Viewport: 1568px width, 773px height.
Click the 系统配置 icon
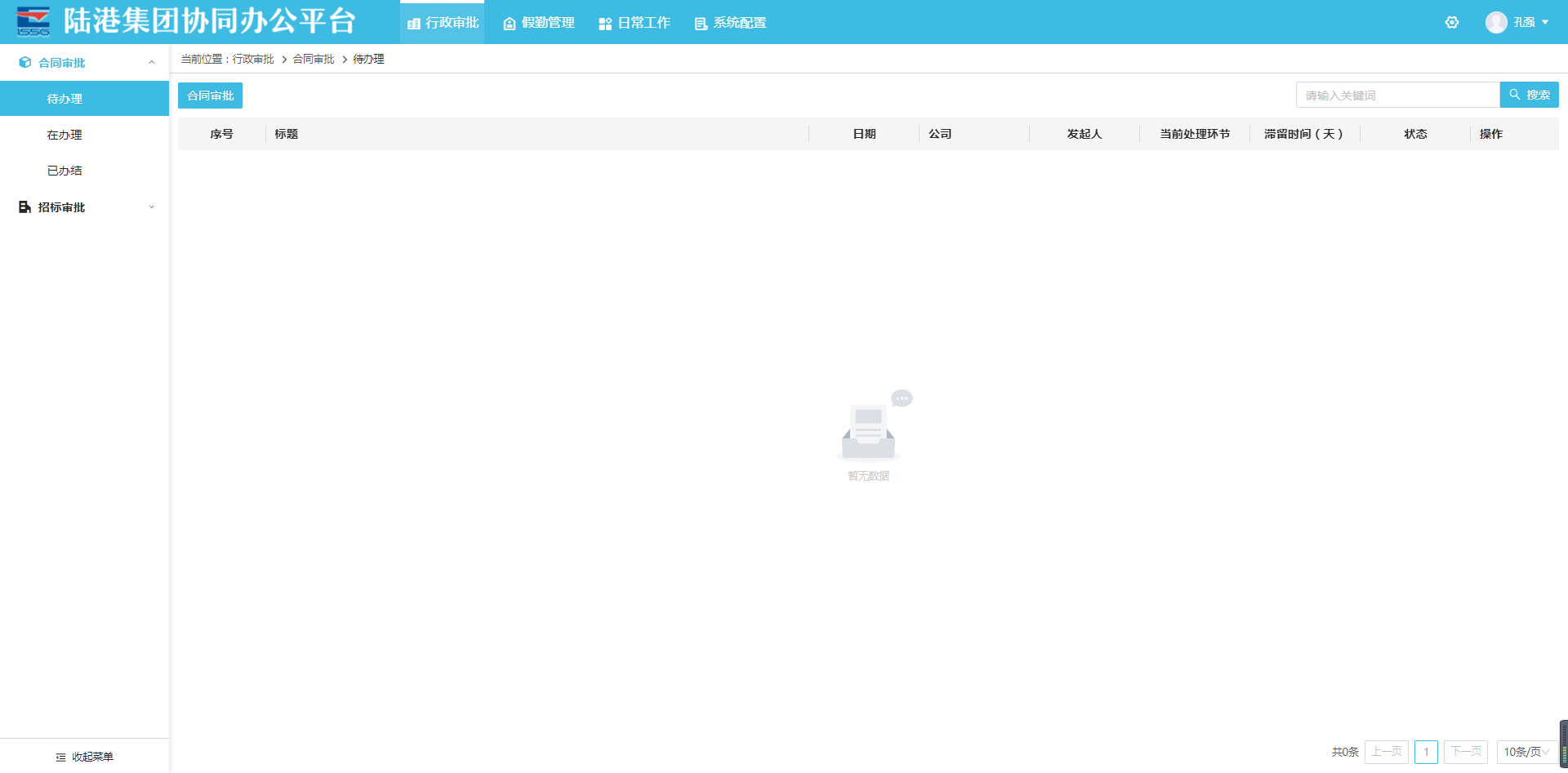pos(701,24)
